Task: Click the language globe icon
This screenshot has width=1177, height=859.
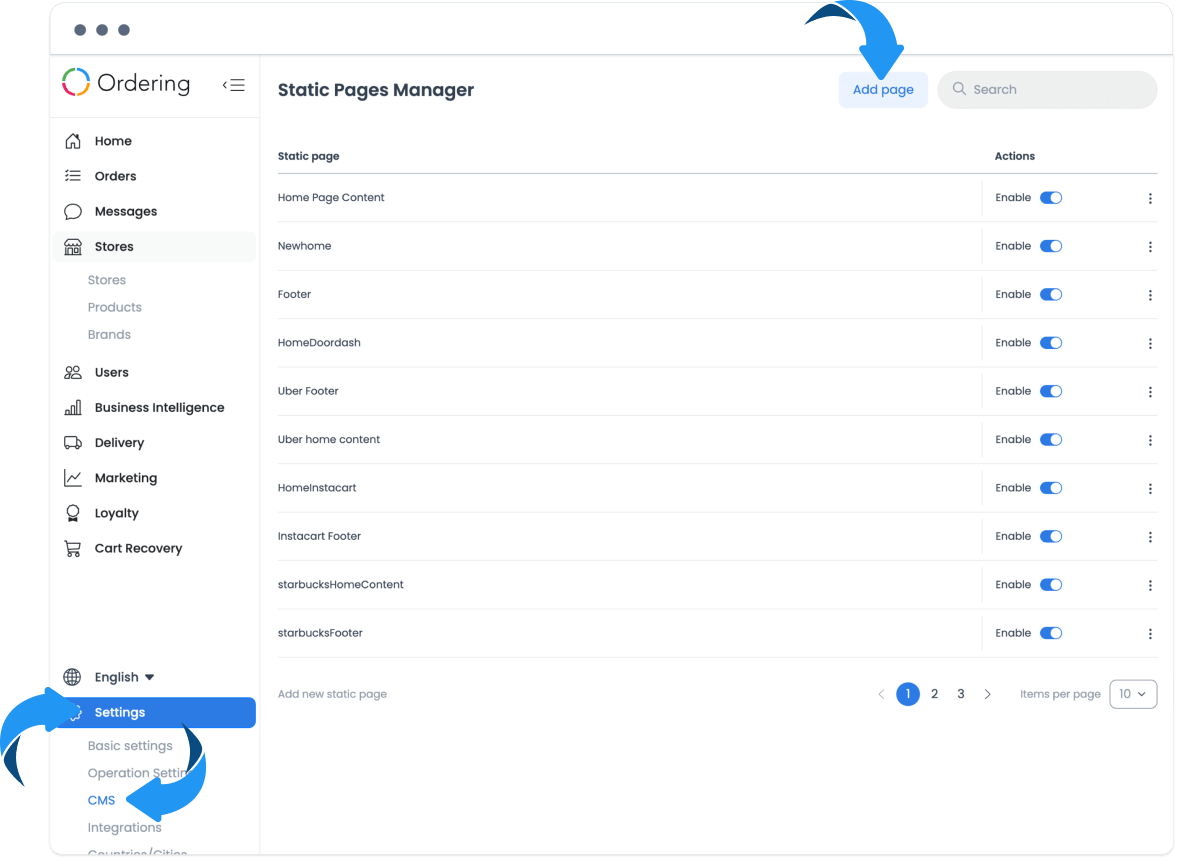Action: pos(72,677)
